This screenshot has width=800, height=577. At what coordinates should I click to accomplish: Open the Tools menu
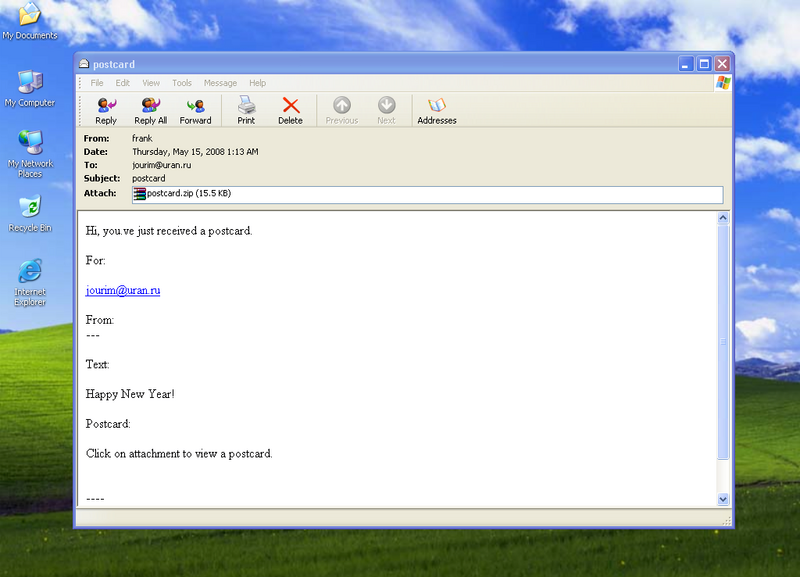click(182, 83)
